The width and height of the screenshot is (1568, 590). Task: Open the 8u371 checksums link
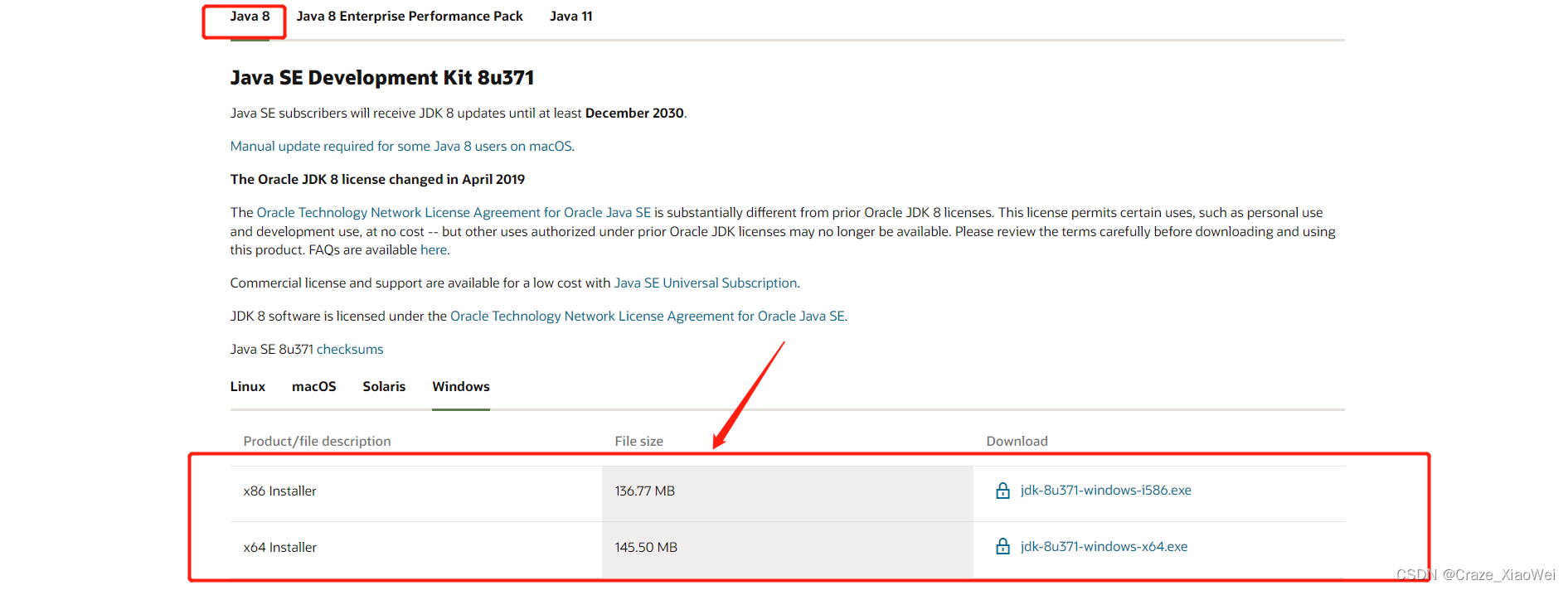click(x=350, y=350)
